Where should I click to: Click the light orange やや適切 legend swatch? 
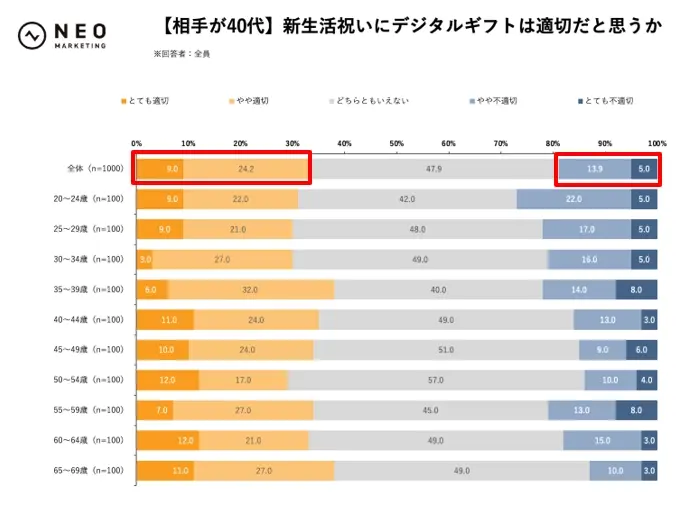coord(231,100)
